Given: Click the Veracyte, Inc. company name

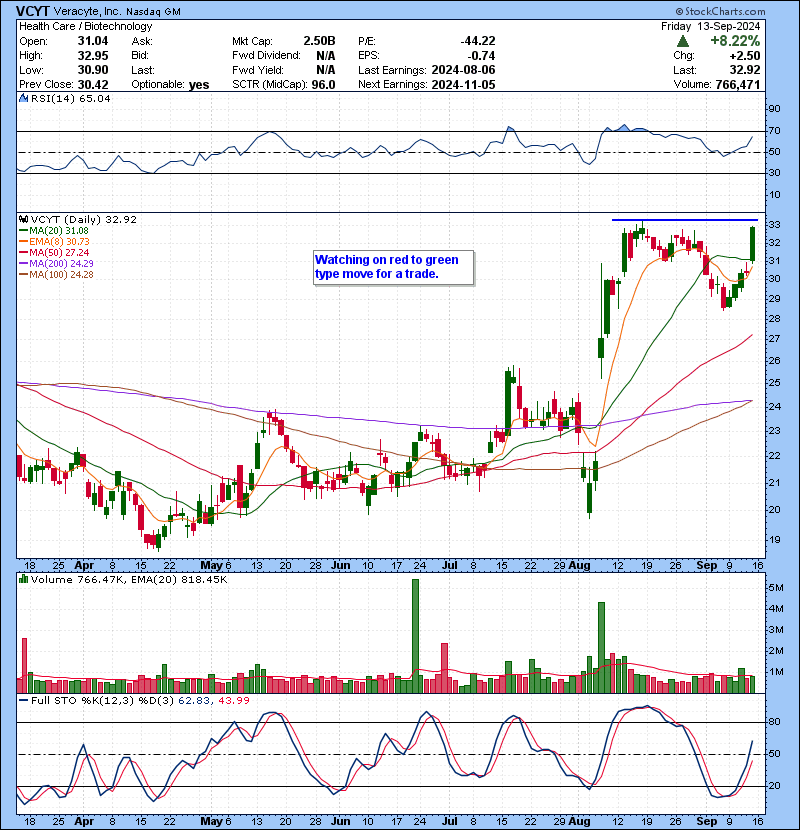Looking at the screenshot, I should click(x=87, y=12).
